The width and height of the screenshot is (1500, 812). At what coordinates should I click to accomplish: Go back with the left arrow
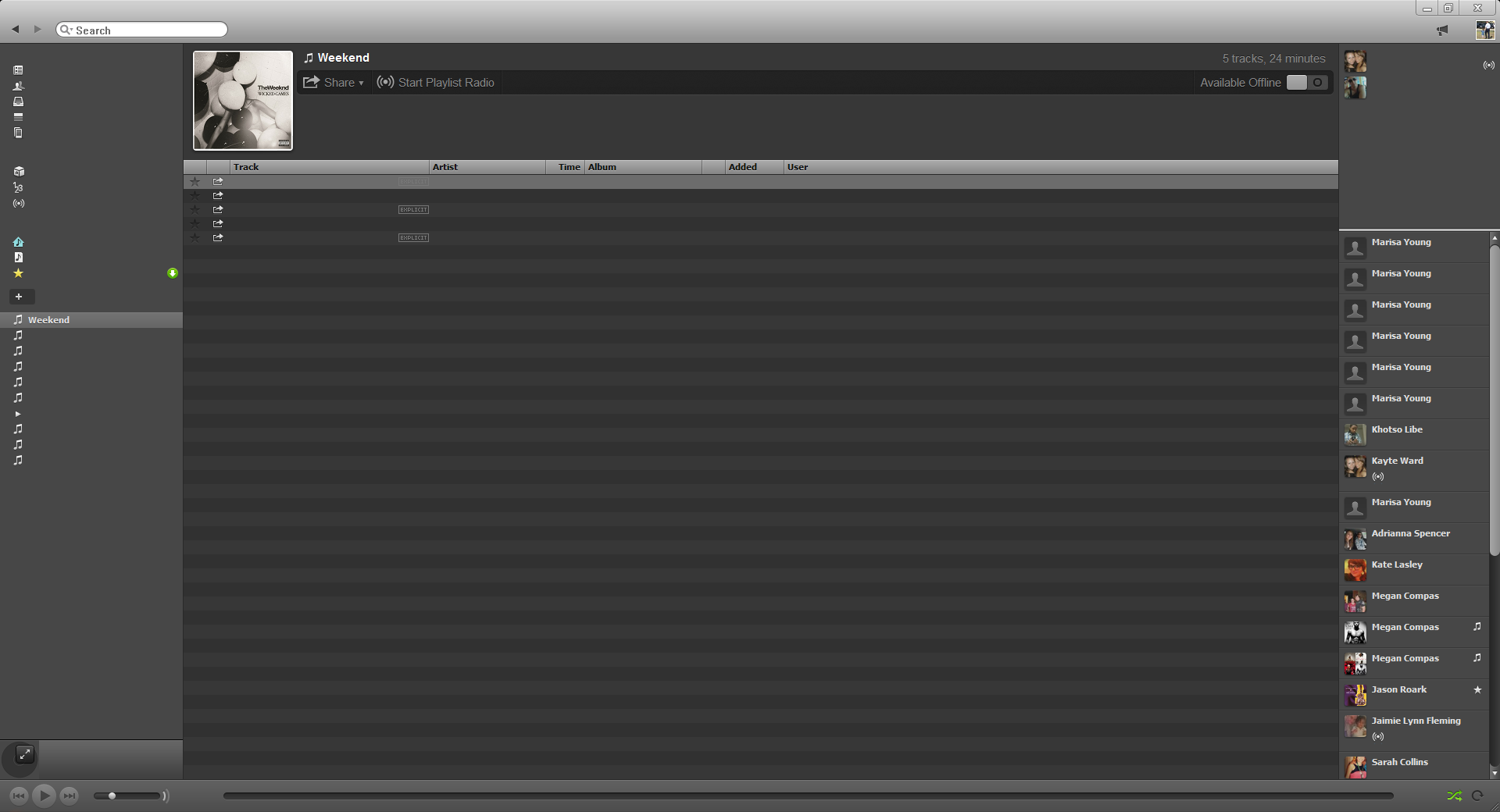point(15,30)
